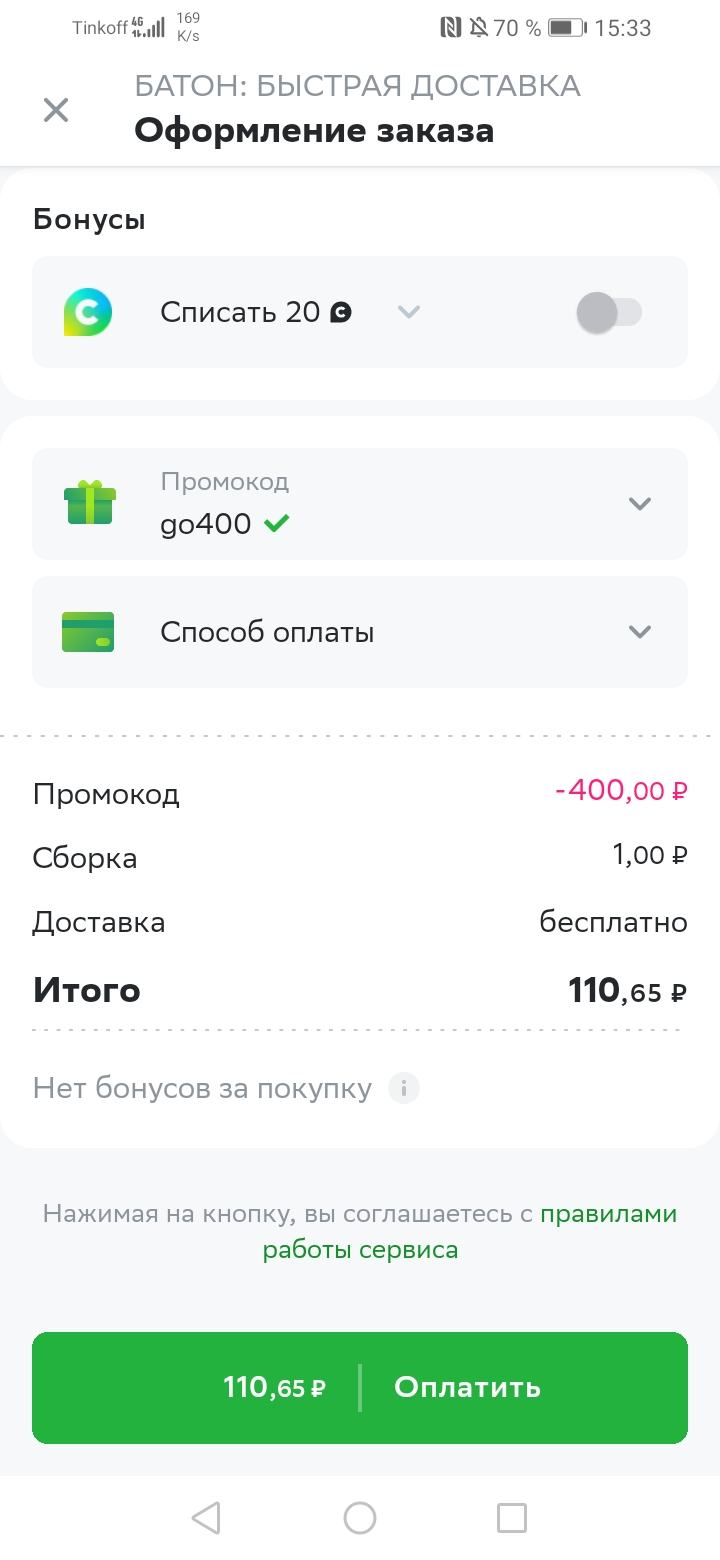Tap the Итого total amount 110,65 ₽
Screen dimensions: 720x1560
pyautogui.click(x=627, y=991)
